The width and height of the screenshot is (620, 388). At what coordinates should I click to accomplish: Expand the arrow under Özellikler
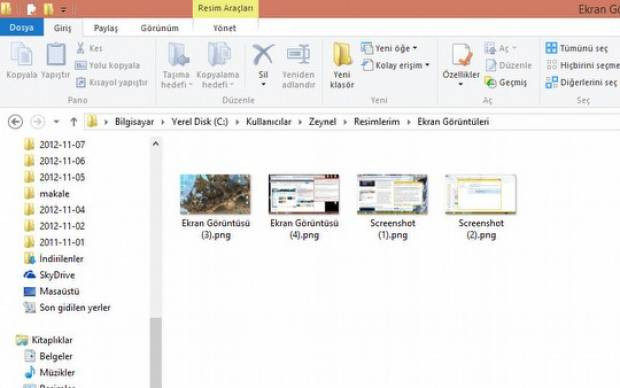(461, 84)
